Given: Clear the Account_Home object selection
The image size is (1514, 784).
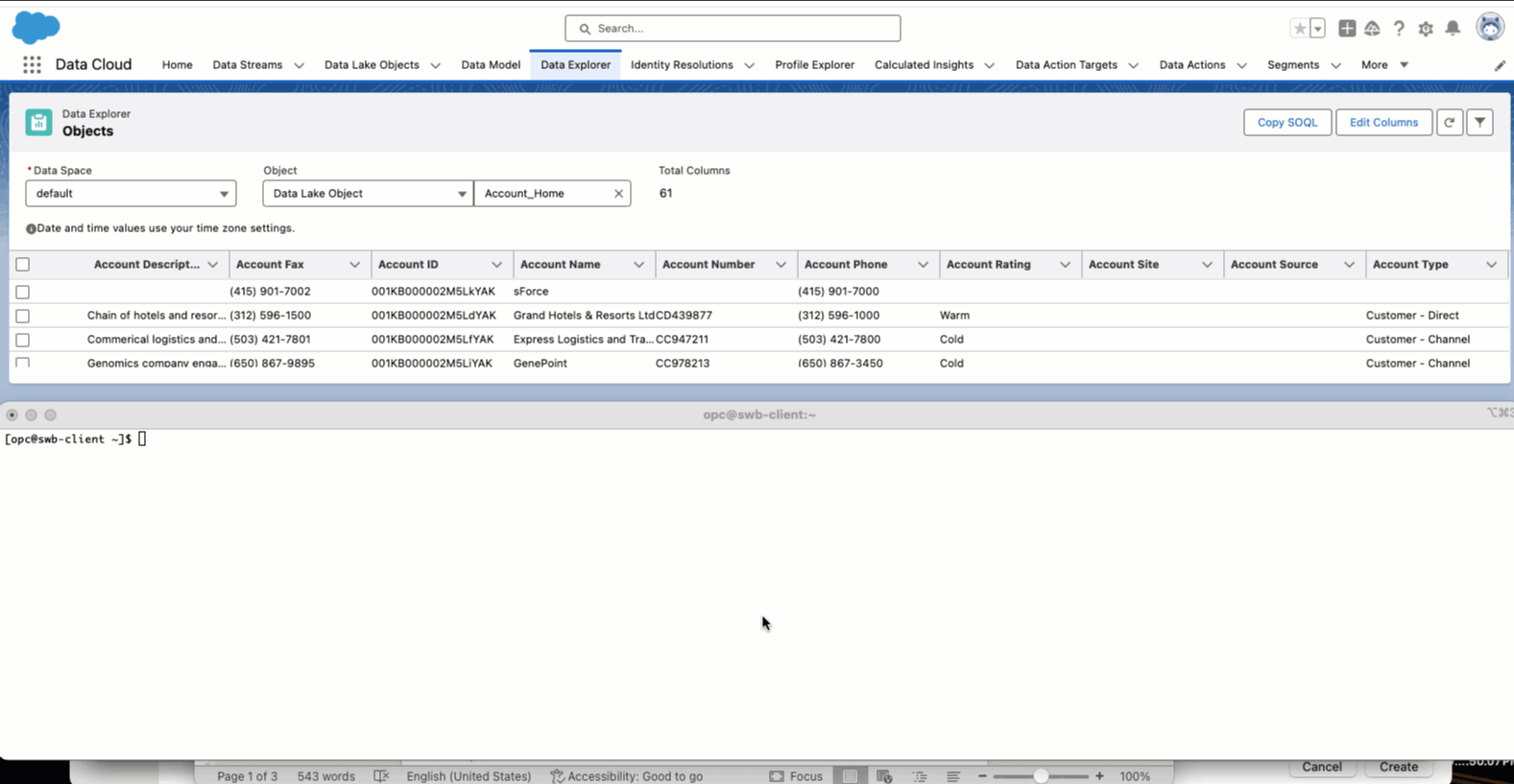Looking at the screenshot, I should click(618, 194).
